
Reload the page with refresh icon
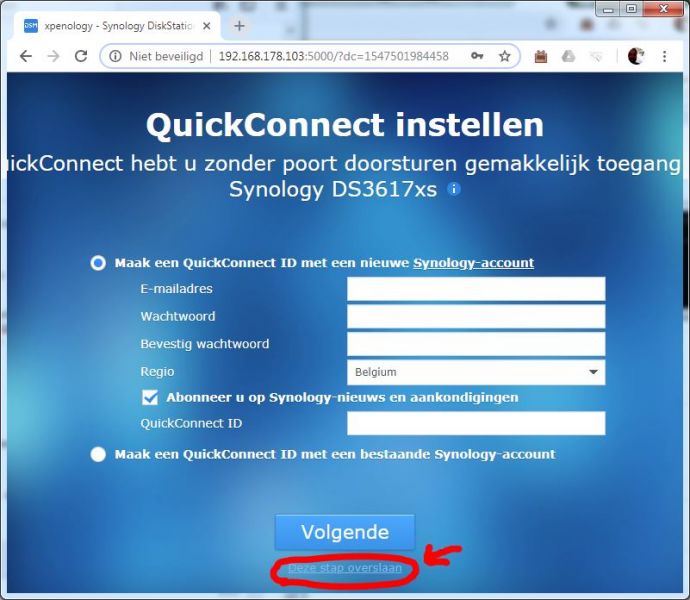[81, 56]
